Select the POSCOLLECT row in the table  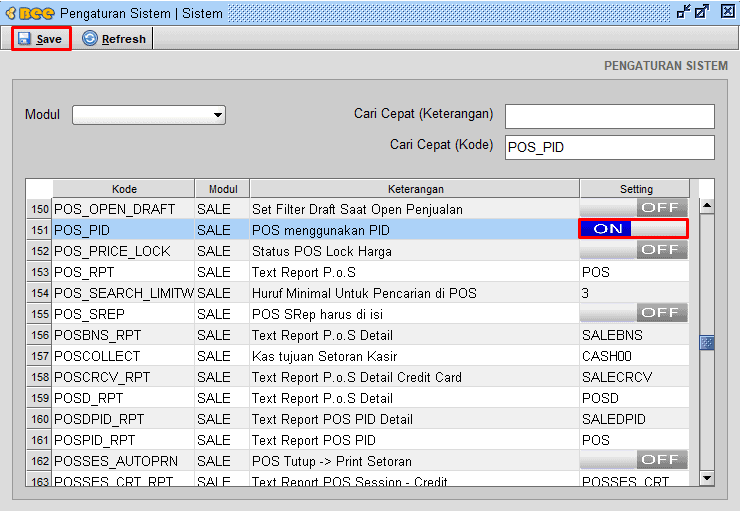click(x=96, y=356)
